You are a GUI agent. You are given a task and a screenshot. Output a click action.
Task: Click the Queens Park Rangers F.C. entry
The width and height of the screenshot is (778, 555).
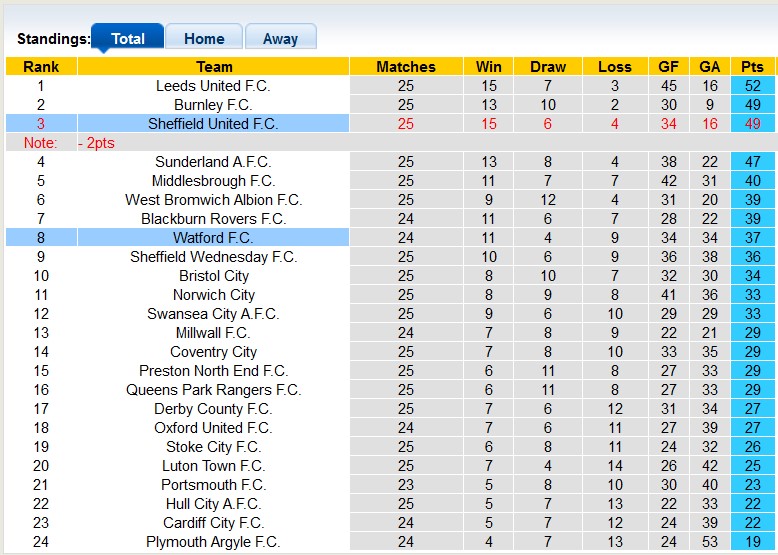(213, 390)
